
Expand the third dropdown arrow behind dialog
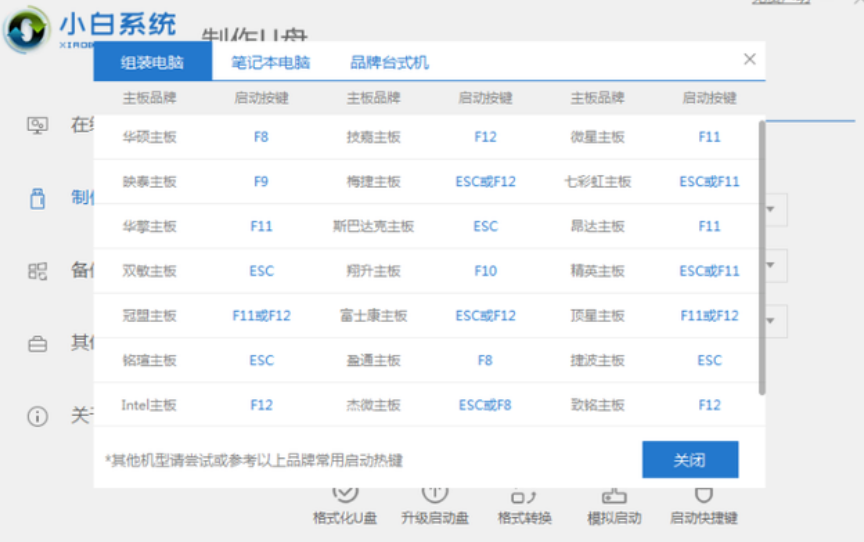771,321
